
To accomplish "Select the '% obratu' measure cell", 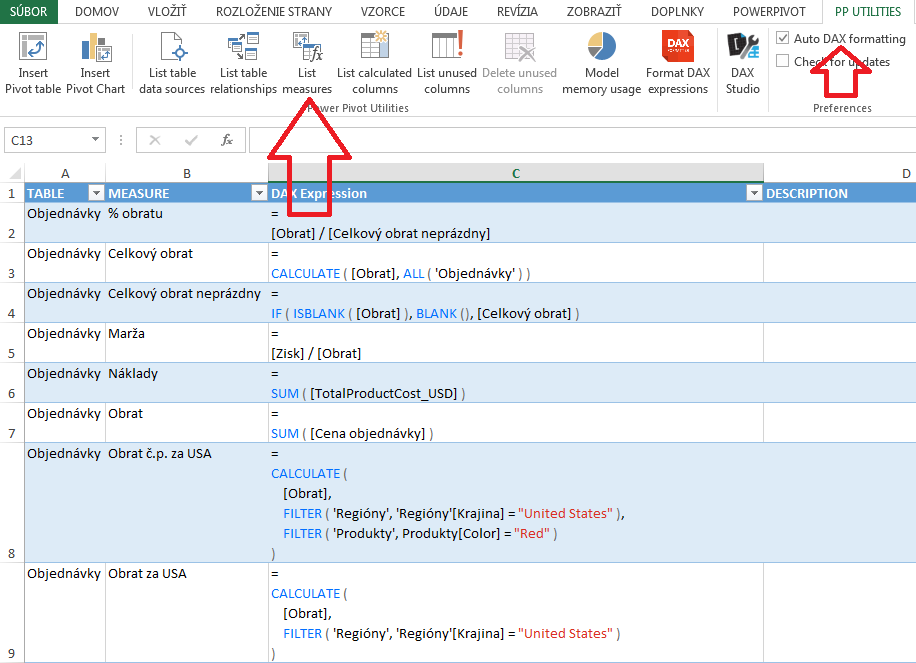I will (x=187, y=223).
